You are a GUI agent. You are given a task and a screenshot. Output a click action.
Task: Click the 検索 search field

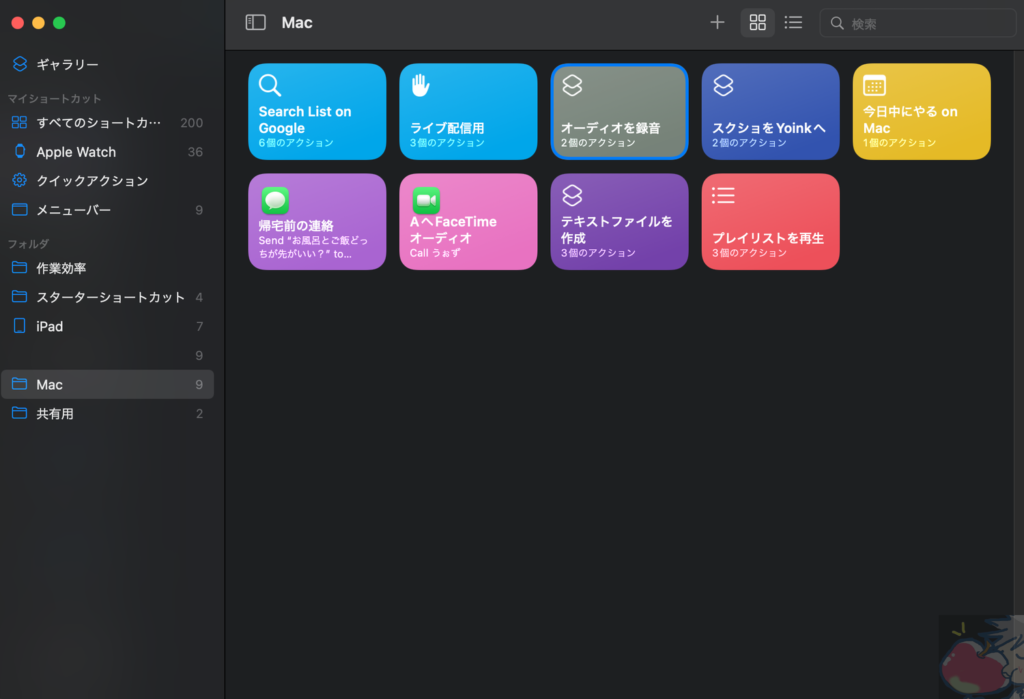920,23
